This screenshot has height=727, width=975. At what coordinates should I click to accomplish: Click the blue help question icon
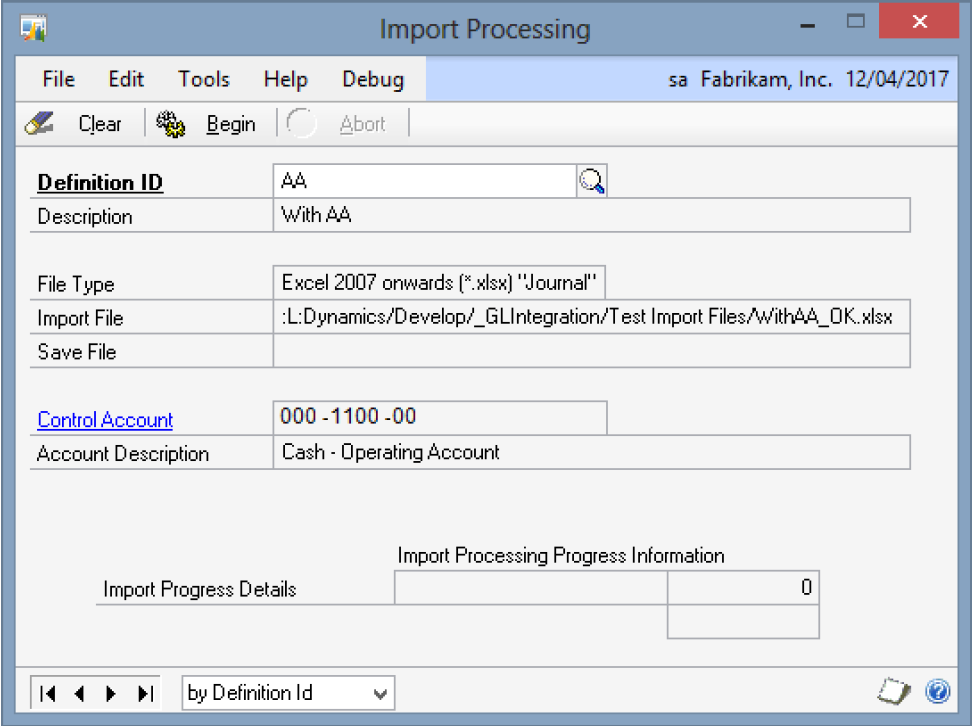click(937, 691)
